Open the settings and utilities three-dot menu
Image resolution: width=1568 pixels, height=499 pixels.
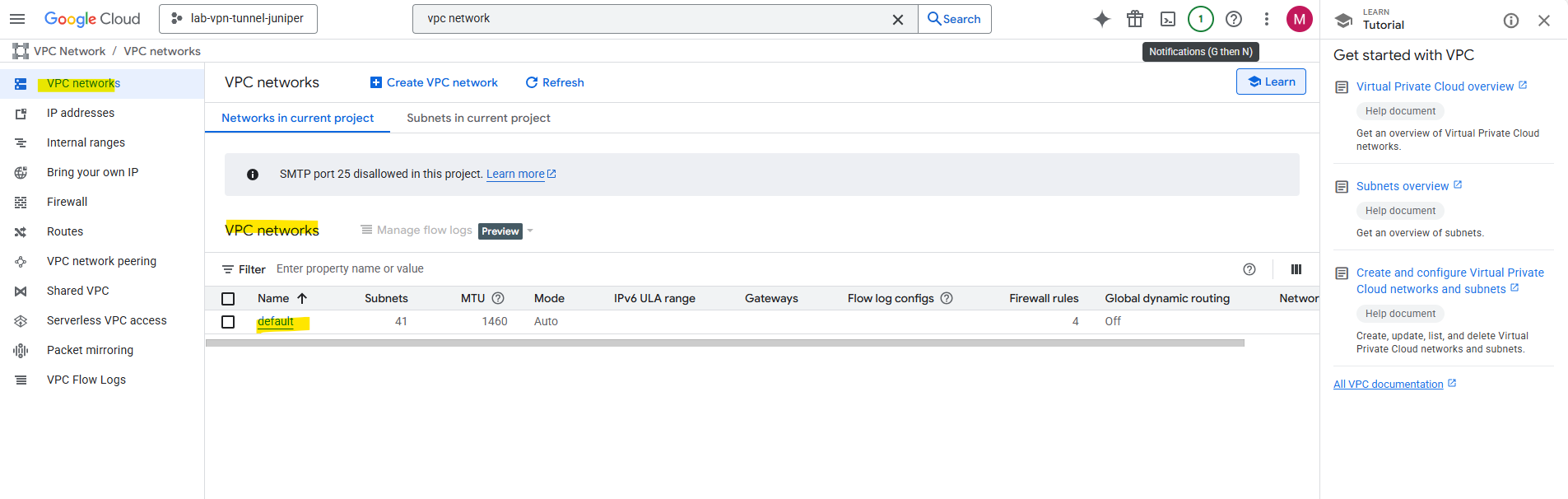click(1267, 19)
